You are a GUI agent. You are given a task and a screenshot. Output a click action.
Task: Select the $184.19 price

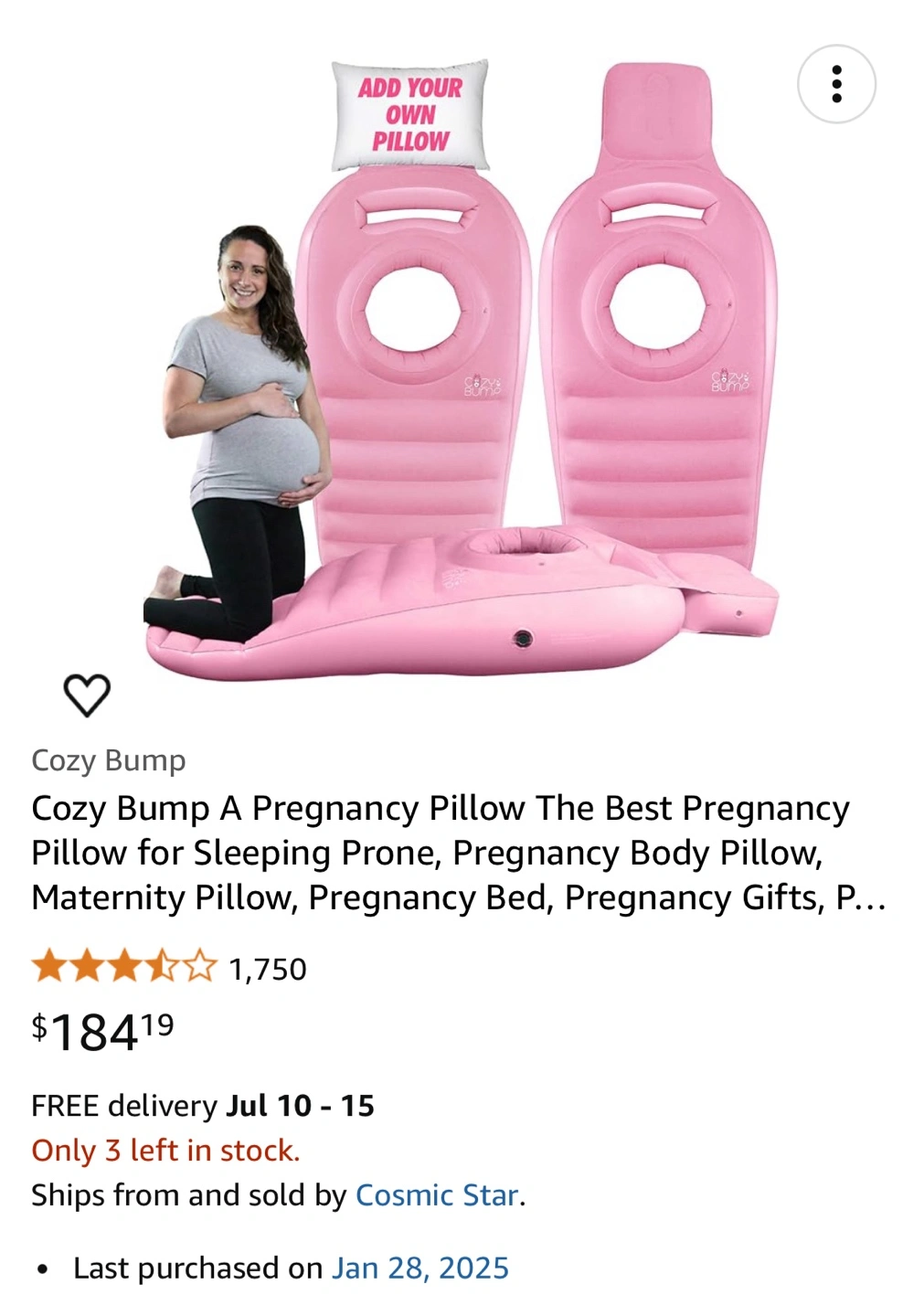[x=102, y=1032]
